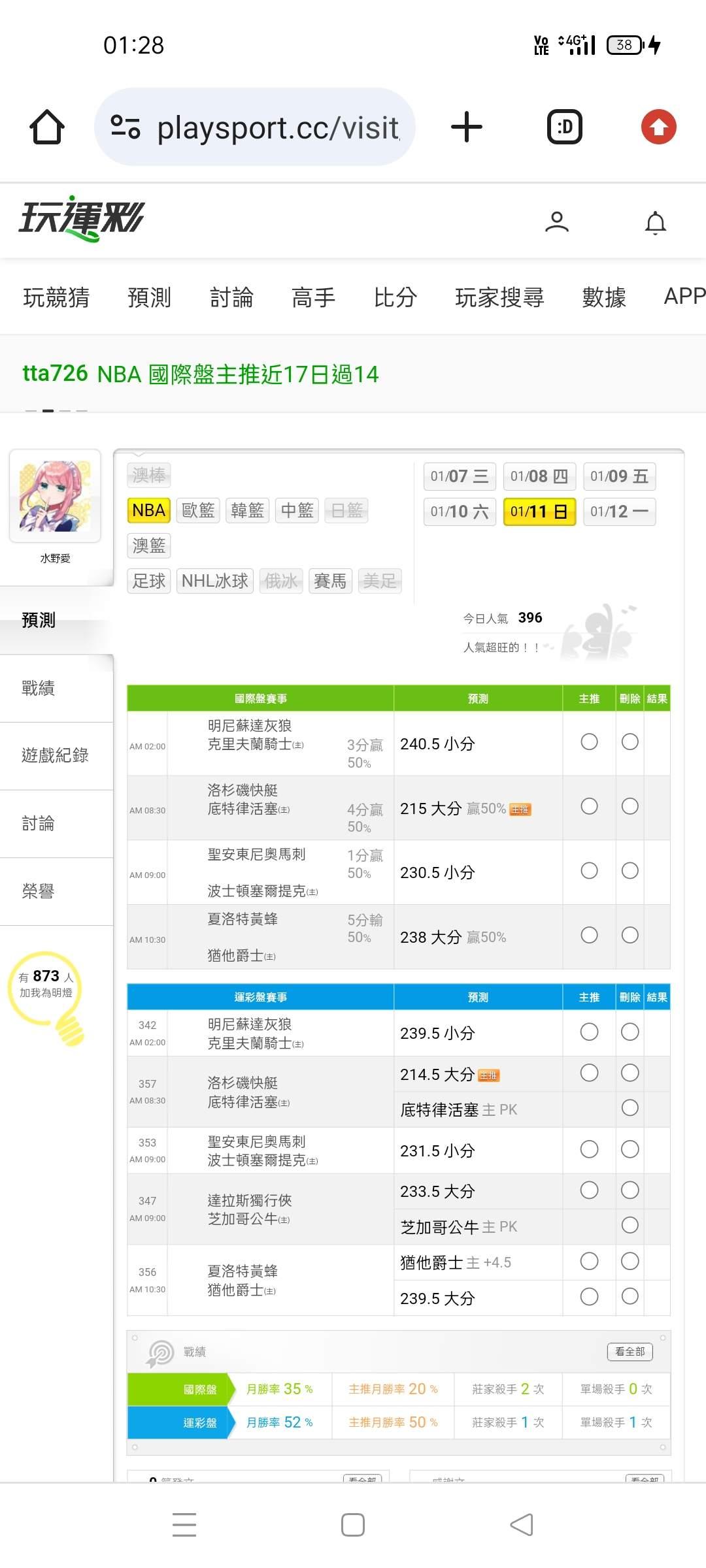Select 主推 radio for 240.5 小分 prediction
Screen dimensions: 706x1568
(x=589, y=742)
